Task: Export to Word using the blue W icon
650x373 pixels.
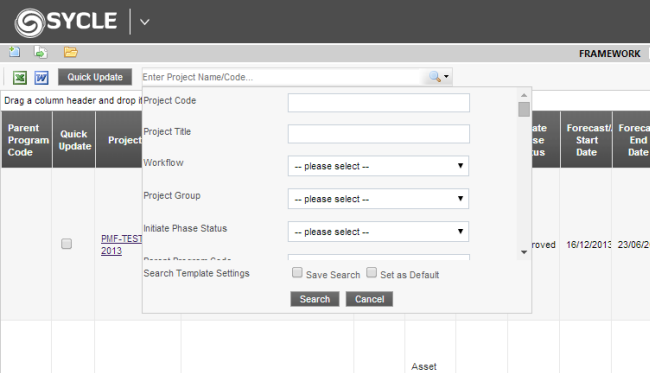Action: click(41, 78)
